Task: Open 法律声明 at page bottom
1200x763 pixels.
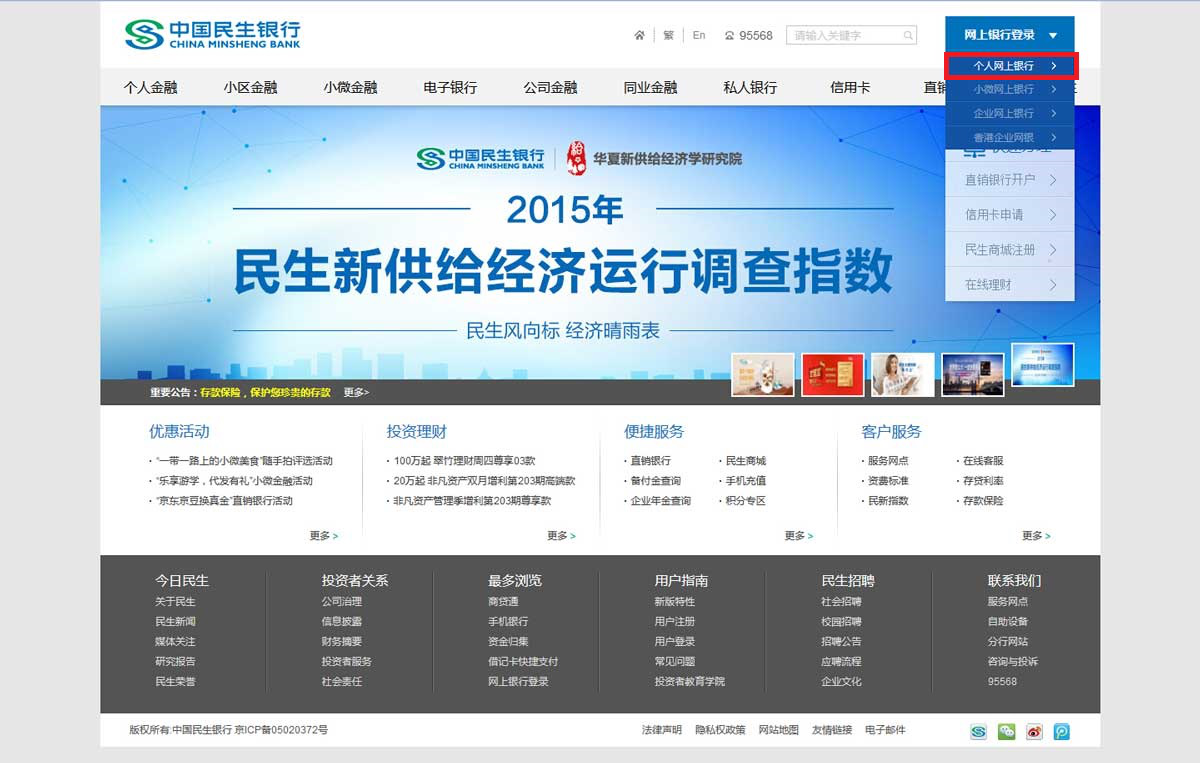Action: (x=662, y=730)
